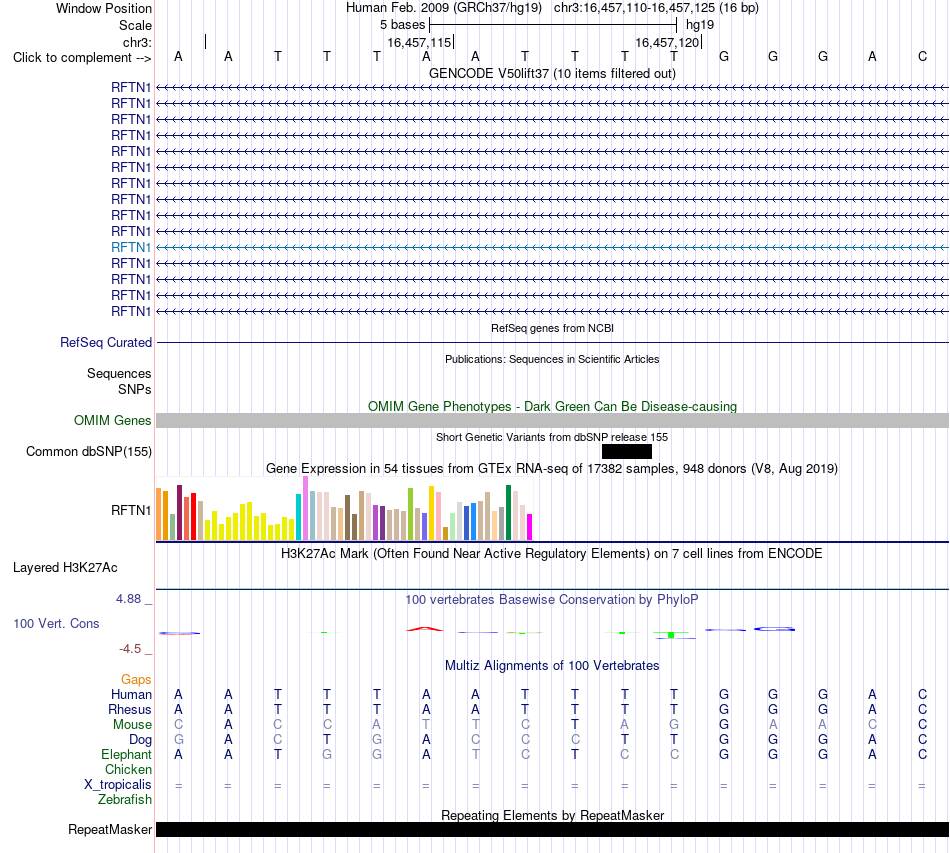Click the cyan bar in GTEx expression chart
950x853 pixels.
pos(299,517)
